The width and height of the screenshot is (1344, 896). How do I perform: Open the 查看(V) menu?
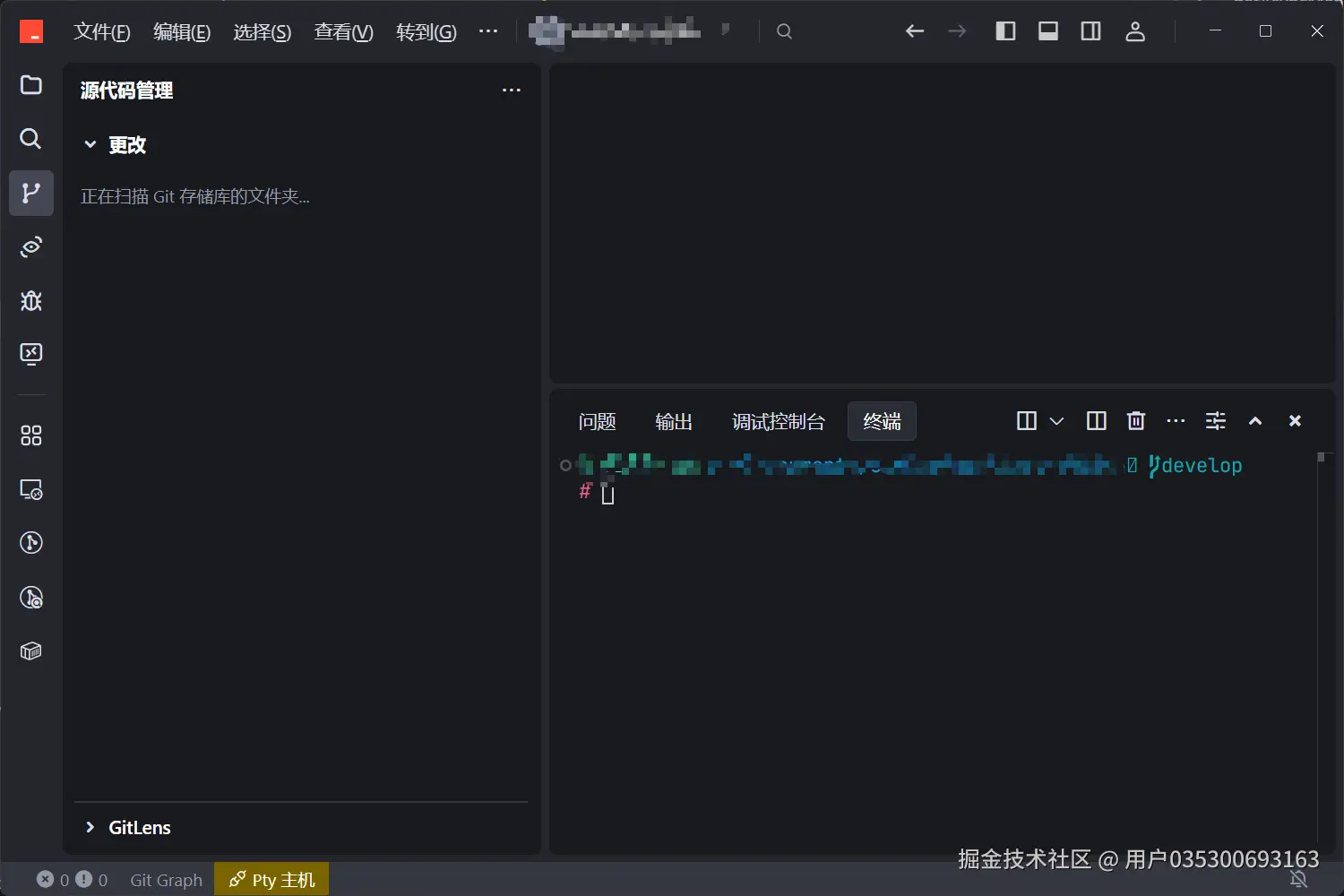[x=343, y=32]
